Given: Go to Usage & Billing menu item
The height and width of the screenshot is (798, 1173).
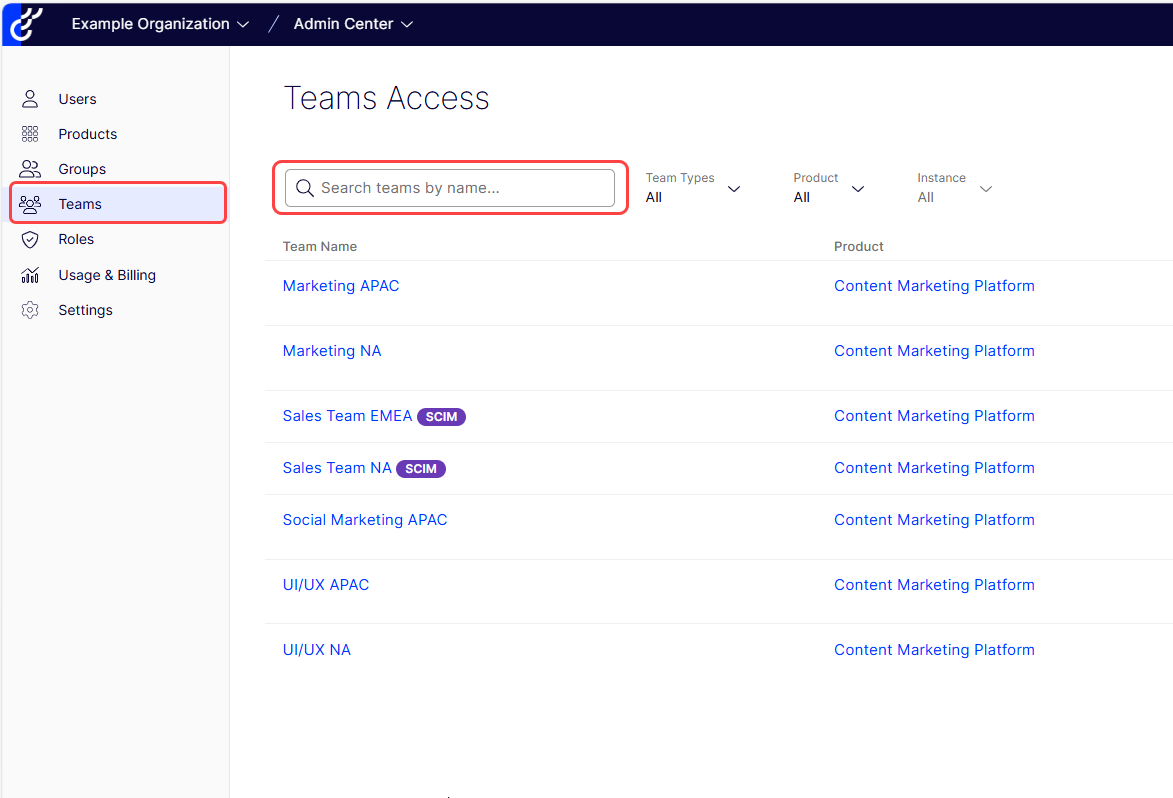Looking at the screenshot, I should 107,275.
